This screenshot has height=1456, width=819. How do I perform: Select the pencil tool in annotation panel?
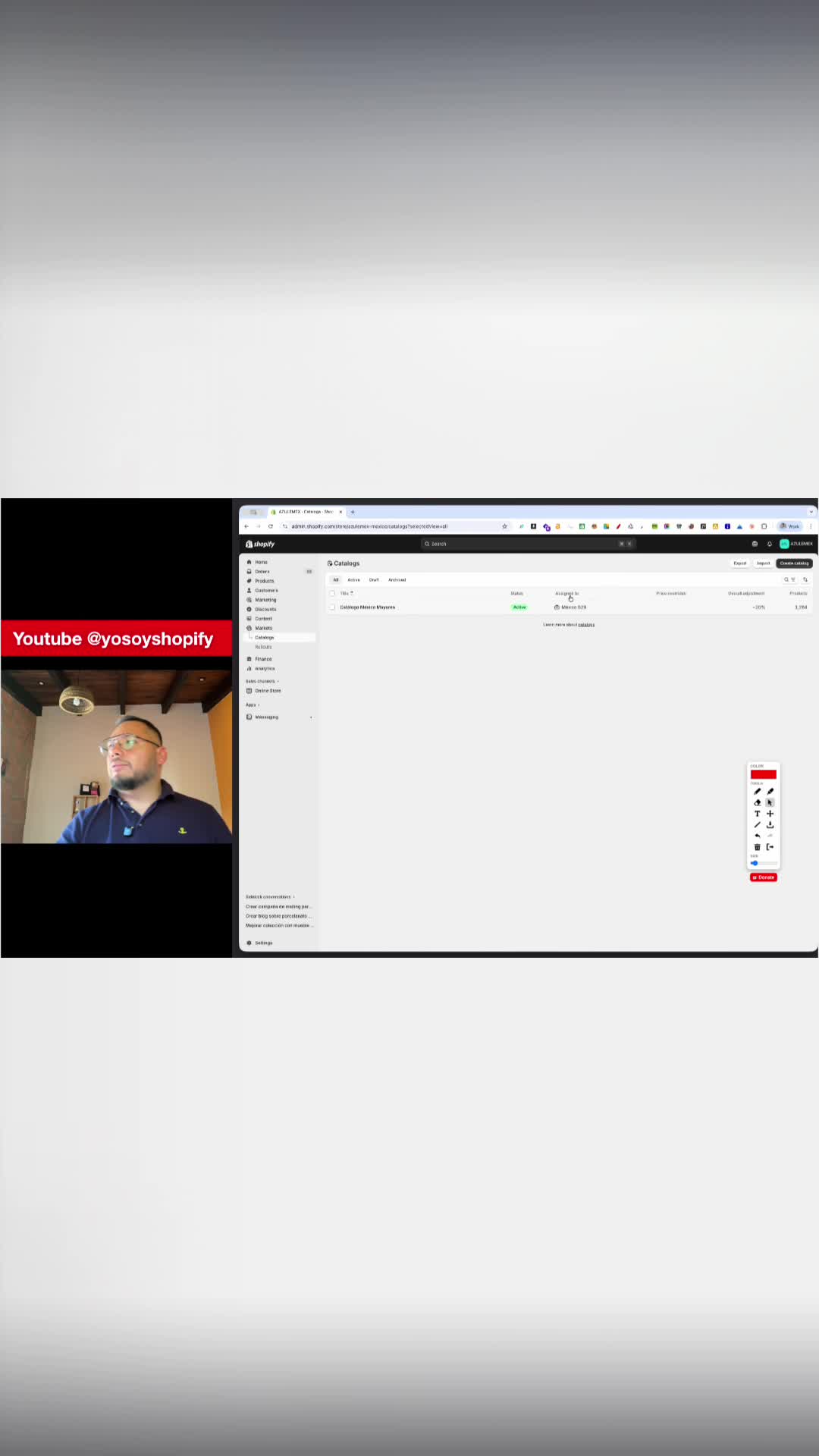(x=757, y=791)
